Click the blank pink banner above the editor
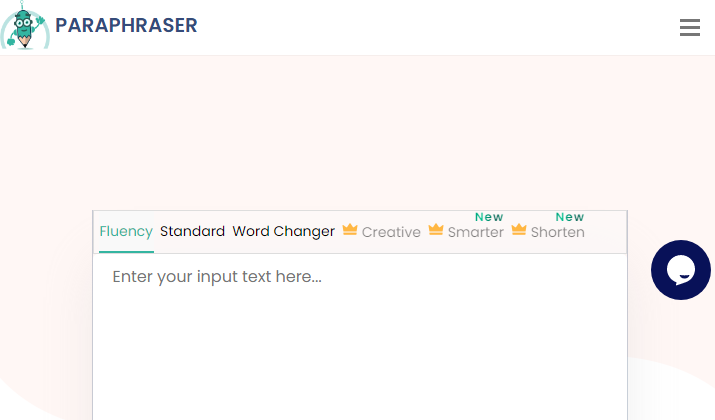 [358, 132]
